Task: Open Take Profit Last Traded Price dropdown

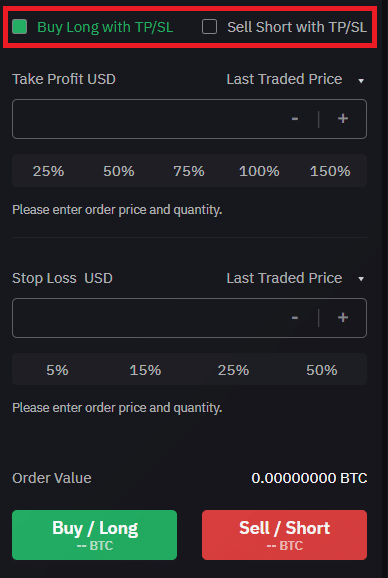Action: [296, 79]
